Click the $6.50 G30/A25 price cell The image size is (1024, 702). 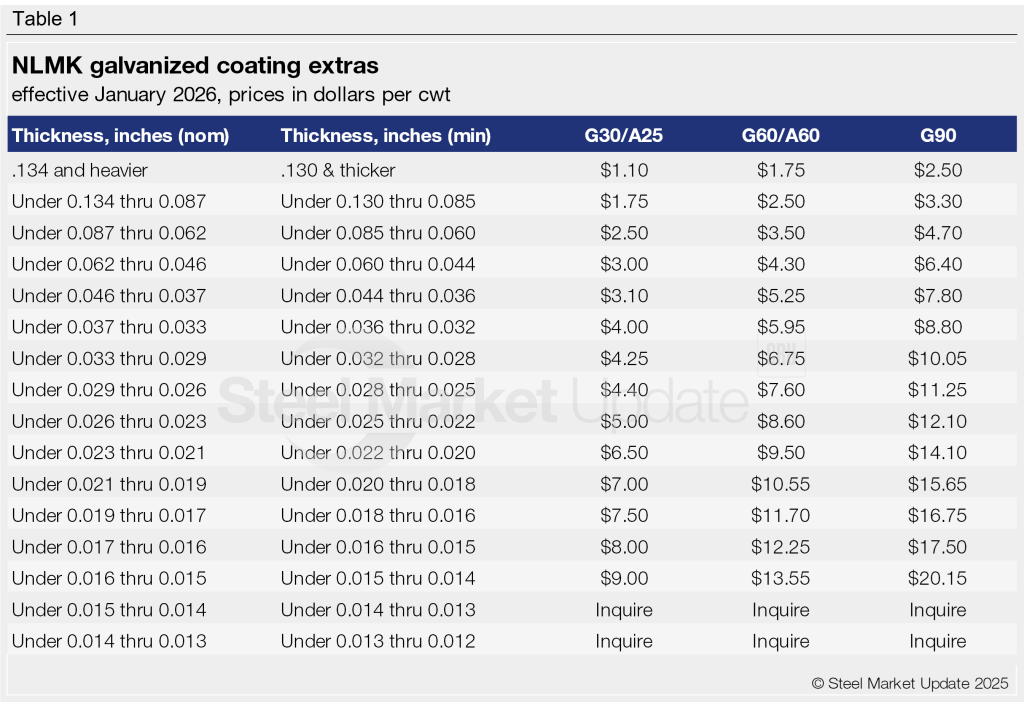[x=624, y=453]
